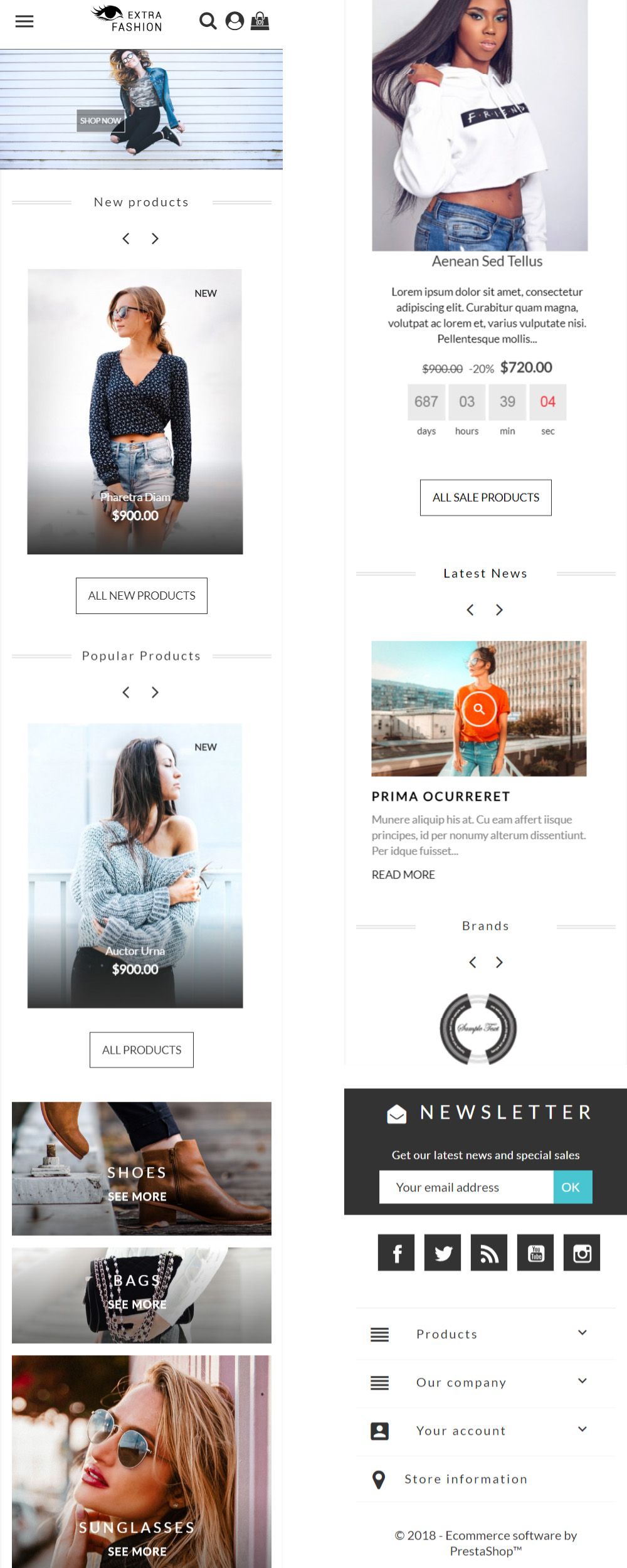Click the ALL NEW PRODUCTS button

pos(142,596)
